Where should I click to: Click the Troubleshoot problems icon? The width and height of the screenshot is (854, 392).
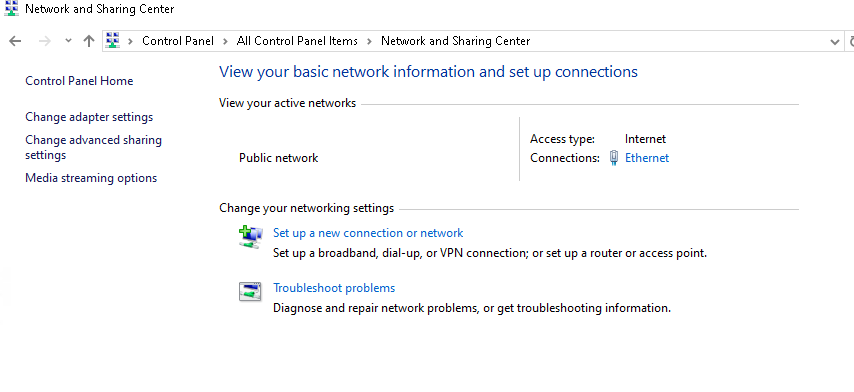click(250, 292)
